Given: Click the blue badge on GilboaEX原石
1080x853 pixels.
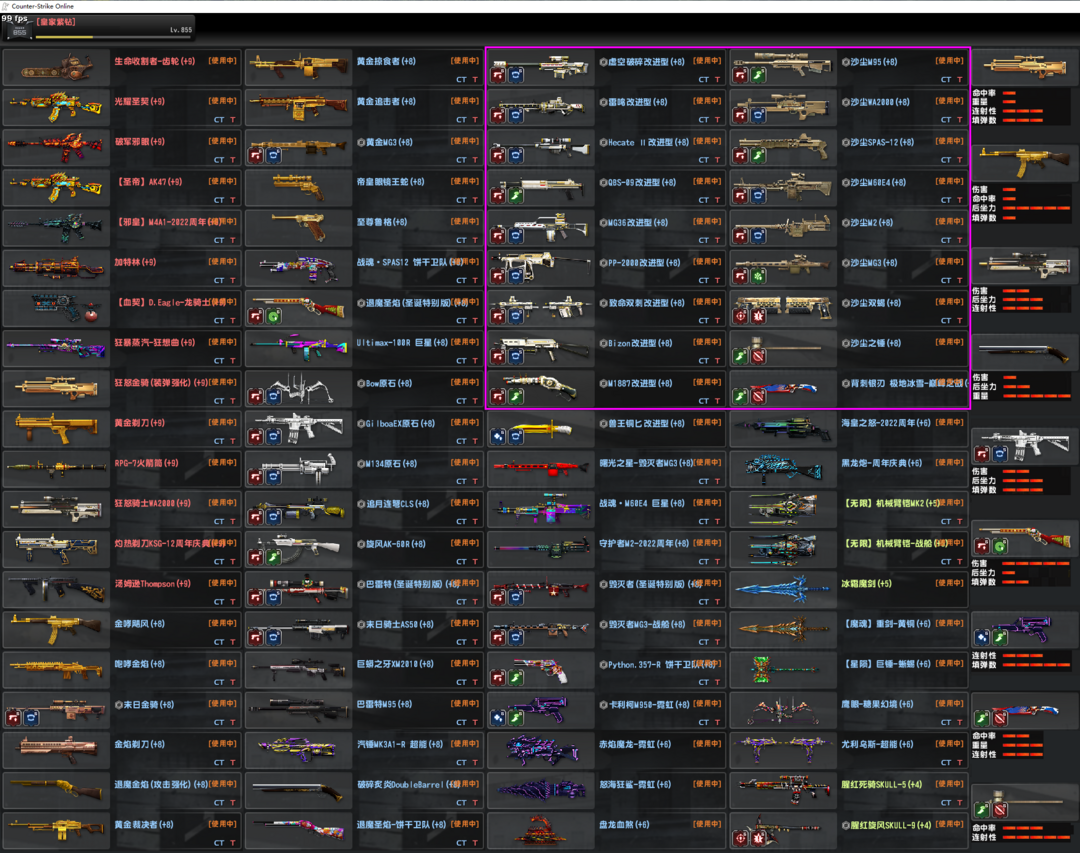Looking at the screenshot, I should (x=273, y=437).
